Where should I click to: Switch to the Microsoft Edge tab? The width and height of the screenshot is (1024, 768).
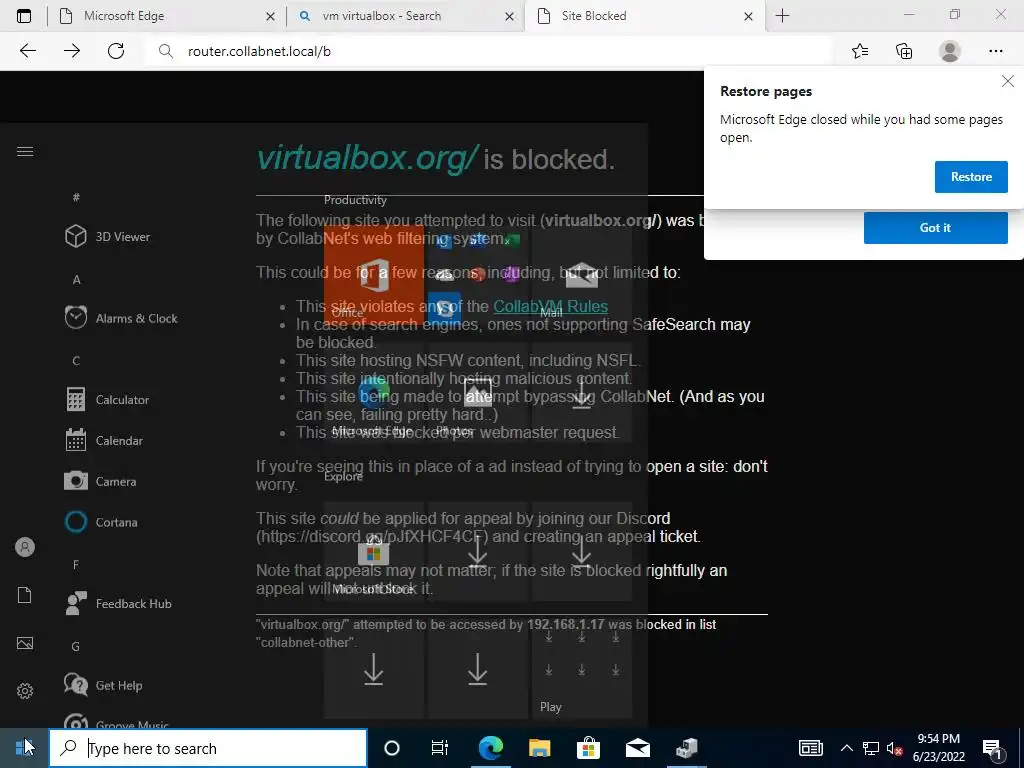pyautogui.click(x=165, y=16)
